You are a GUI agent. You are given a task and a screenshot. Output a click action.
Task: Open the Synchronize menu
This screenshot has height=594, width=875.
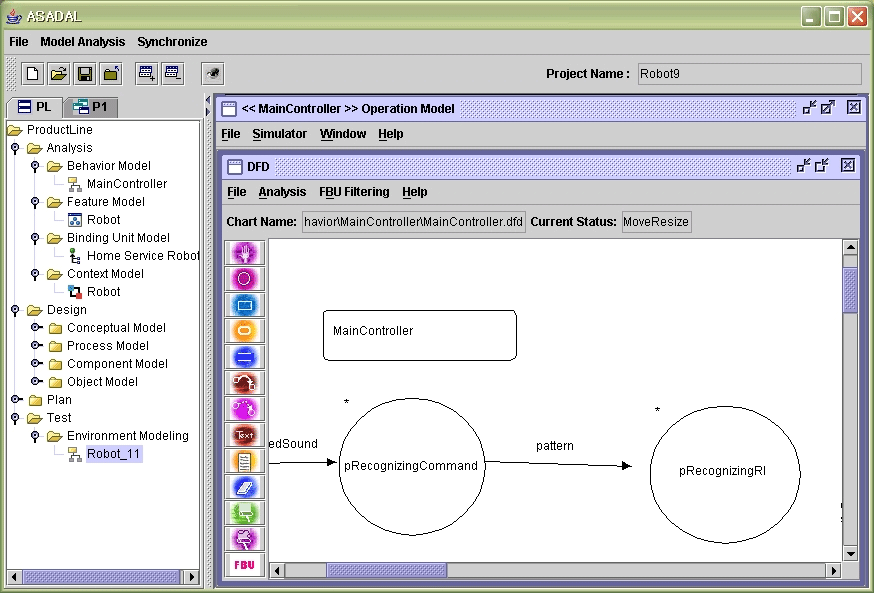pos(172,42)
